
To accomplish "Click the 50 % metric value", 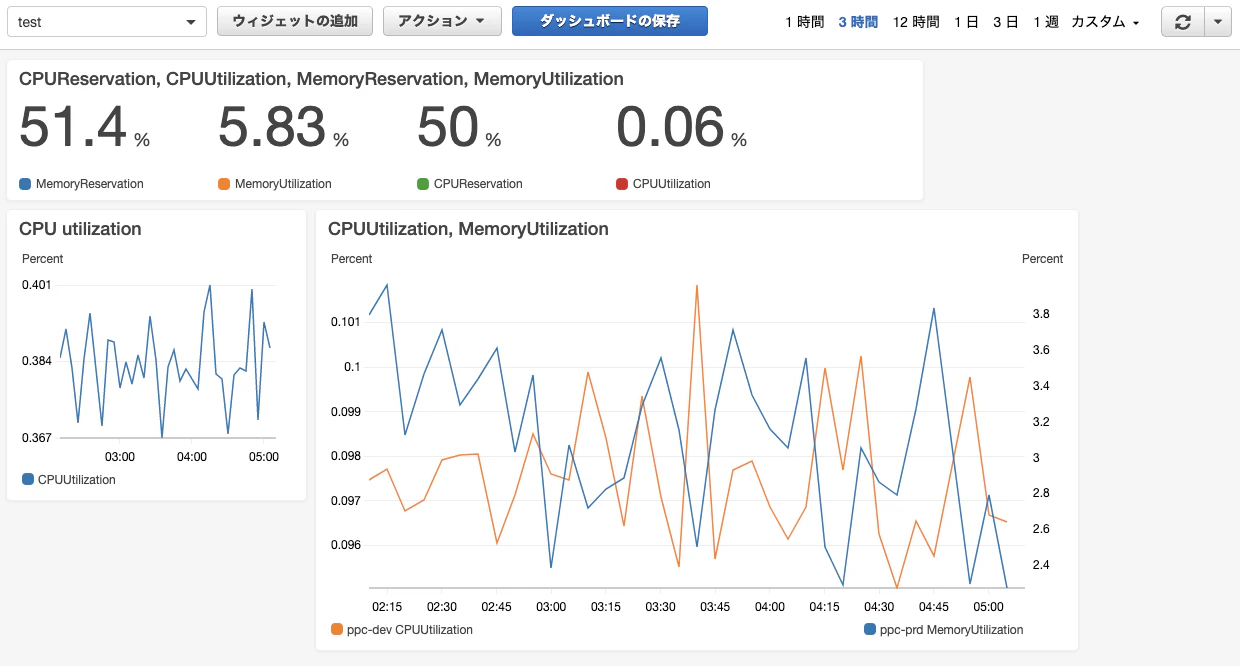I will click(x=459, y=128).
